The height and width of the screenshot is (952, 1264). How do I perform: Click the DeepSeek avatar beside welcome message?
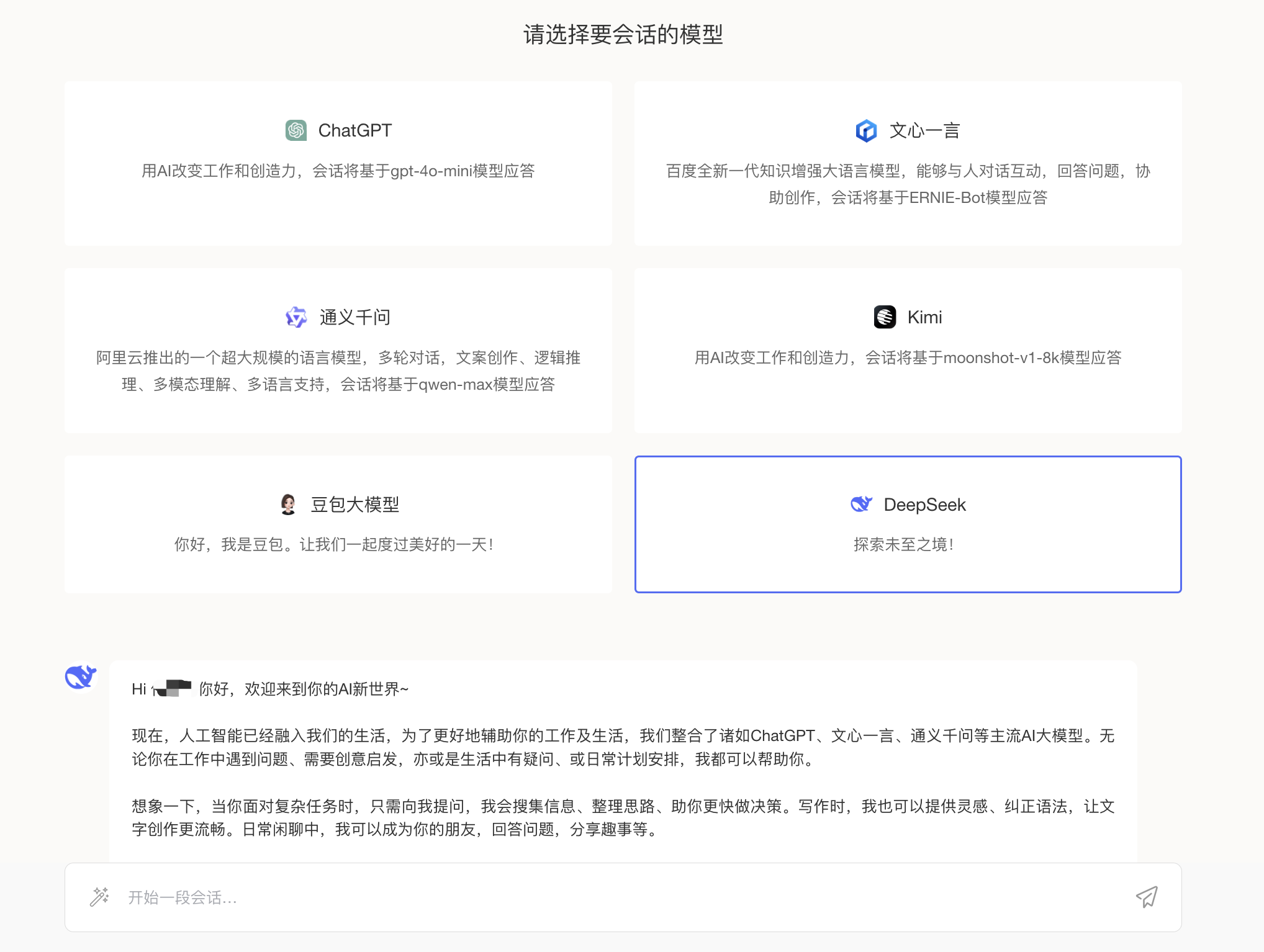81,676
